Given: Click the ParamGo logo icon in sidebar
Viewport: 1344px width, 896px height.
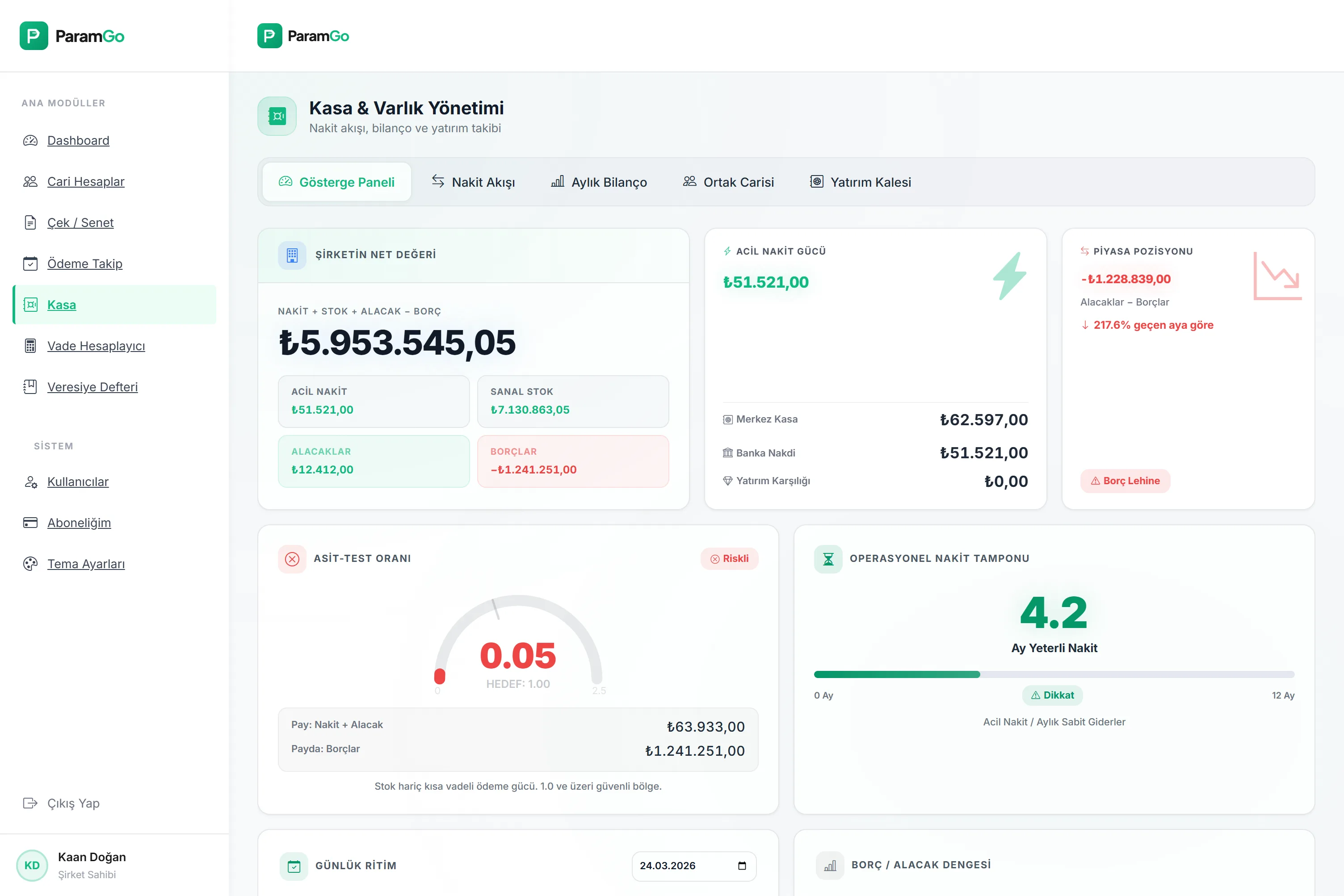Looking at the screenshot, I should pyautogui.click(x=34, y=36).
